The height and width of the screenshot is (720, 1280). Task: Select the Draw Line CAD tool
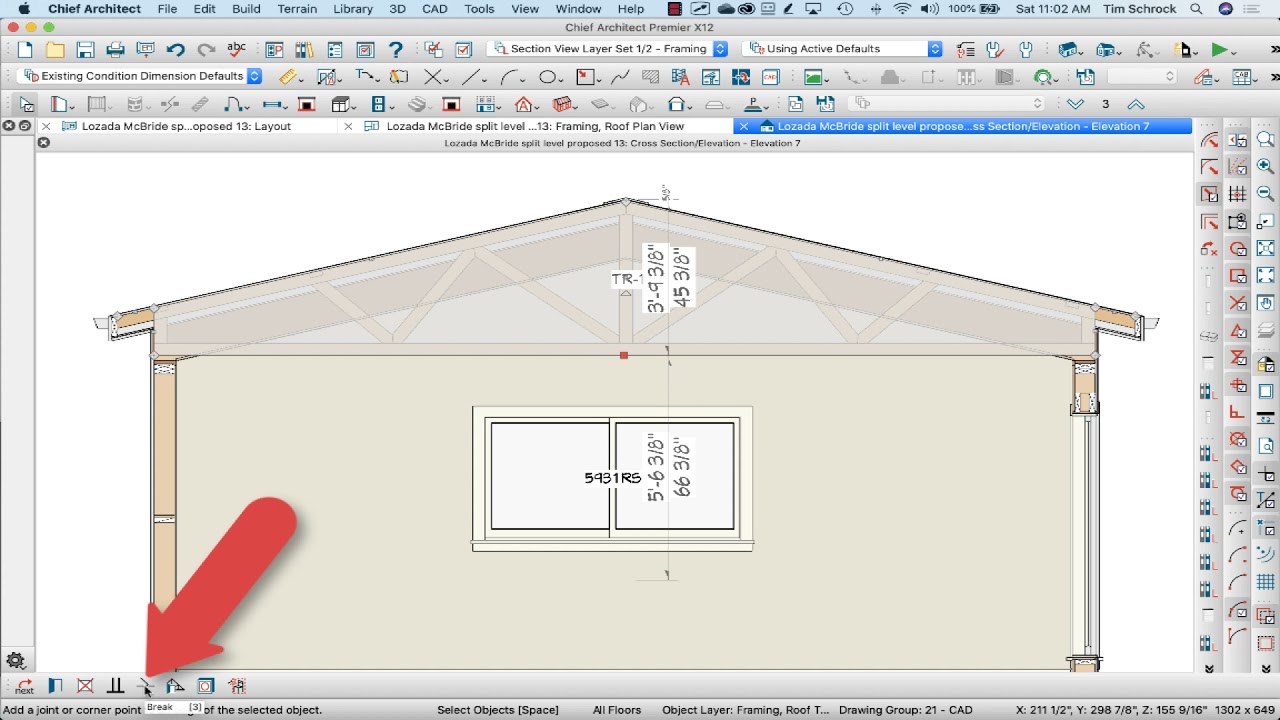coord(470,77)
